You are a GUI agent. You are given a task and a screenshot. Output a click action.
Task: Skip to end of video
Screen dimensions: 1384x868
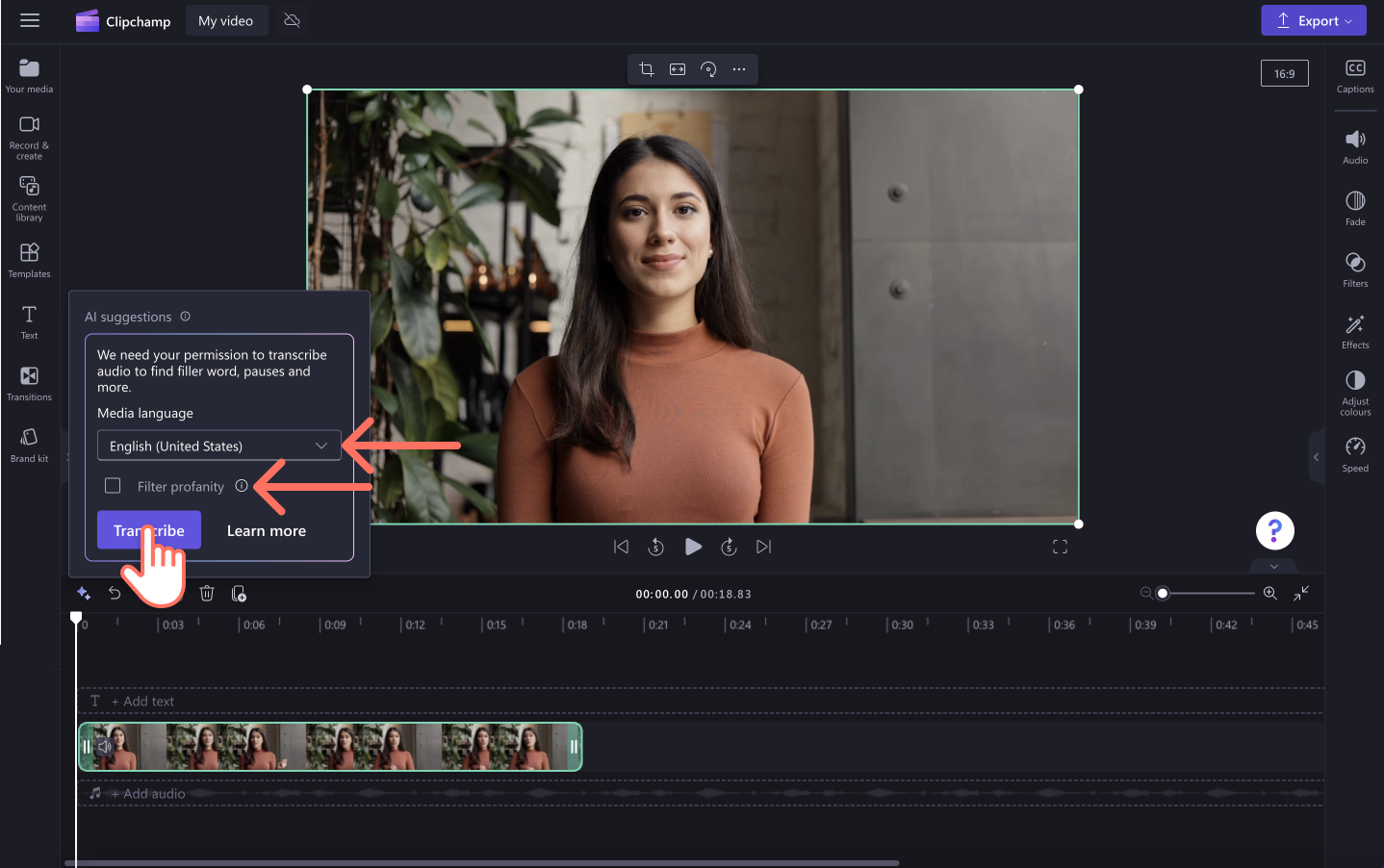tap(764, 547)
